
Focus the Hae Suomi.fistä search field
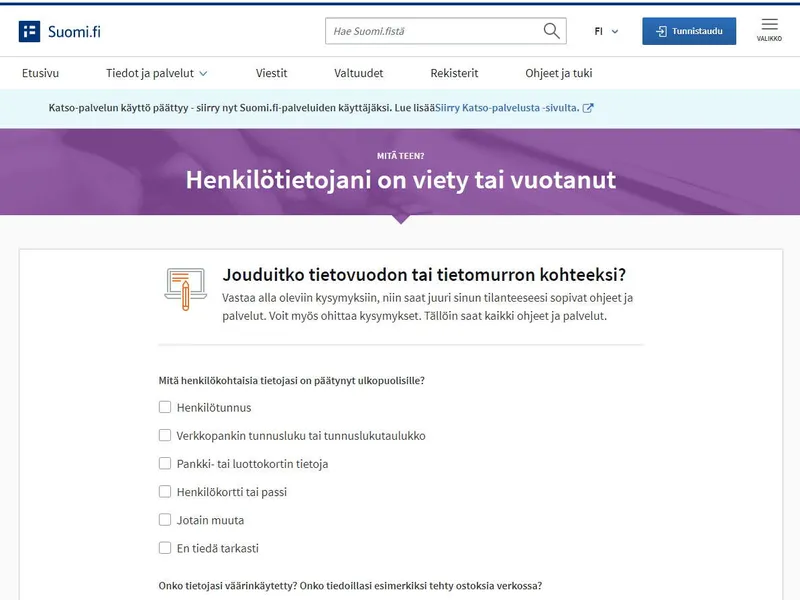coord(435,31)
